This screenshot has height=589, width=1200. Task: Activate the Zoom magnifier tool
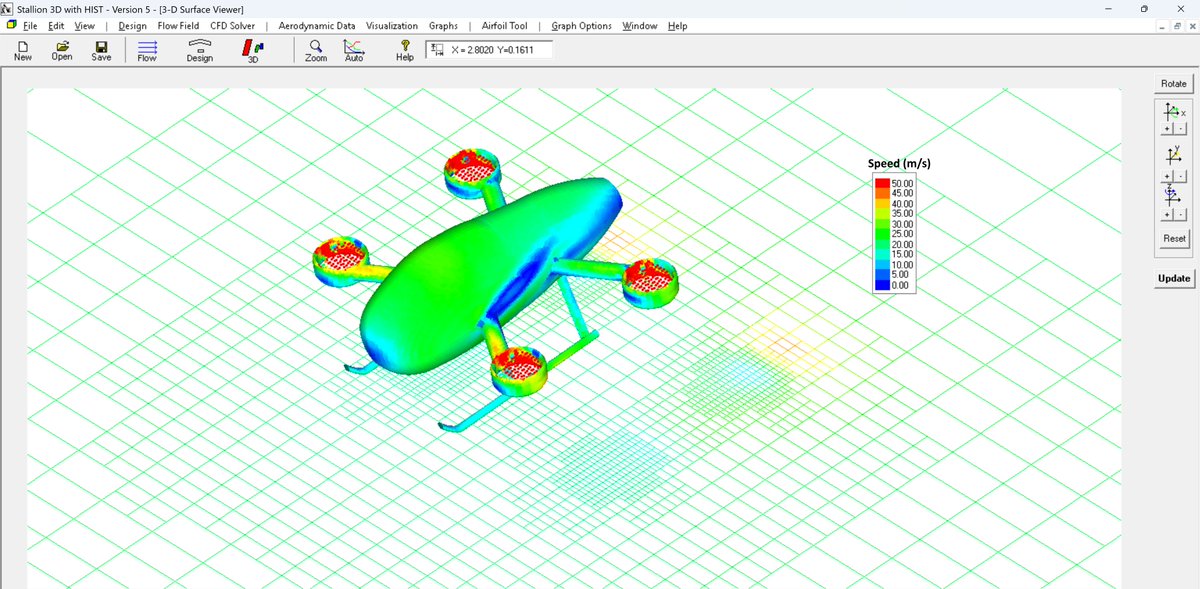(316, 51)
